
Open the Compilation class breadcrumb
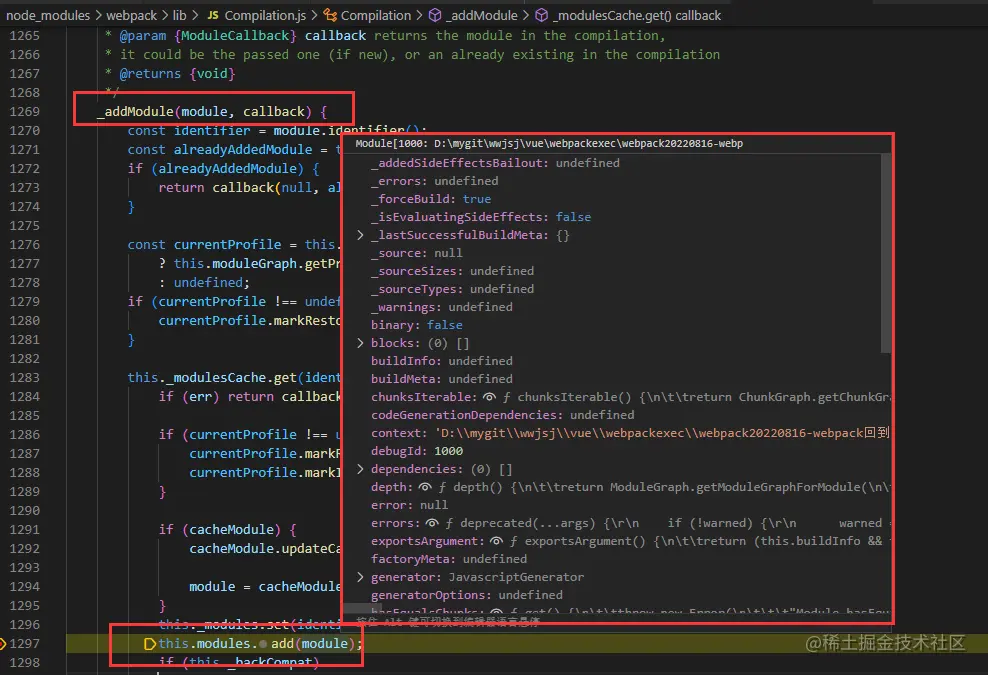click(x=376, y=15)
